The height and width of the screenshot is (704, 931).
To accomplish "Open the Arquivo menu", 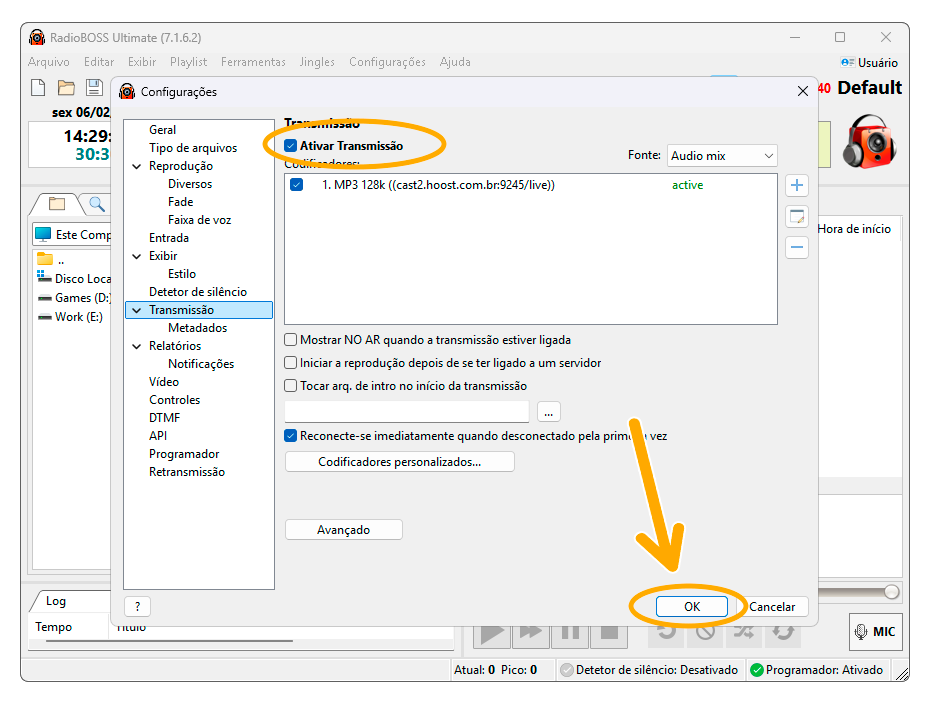I will [x=49, y=62].
